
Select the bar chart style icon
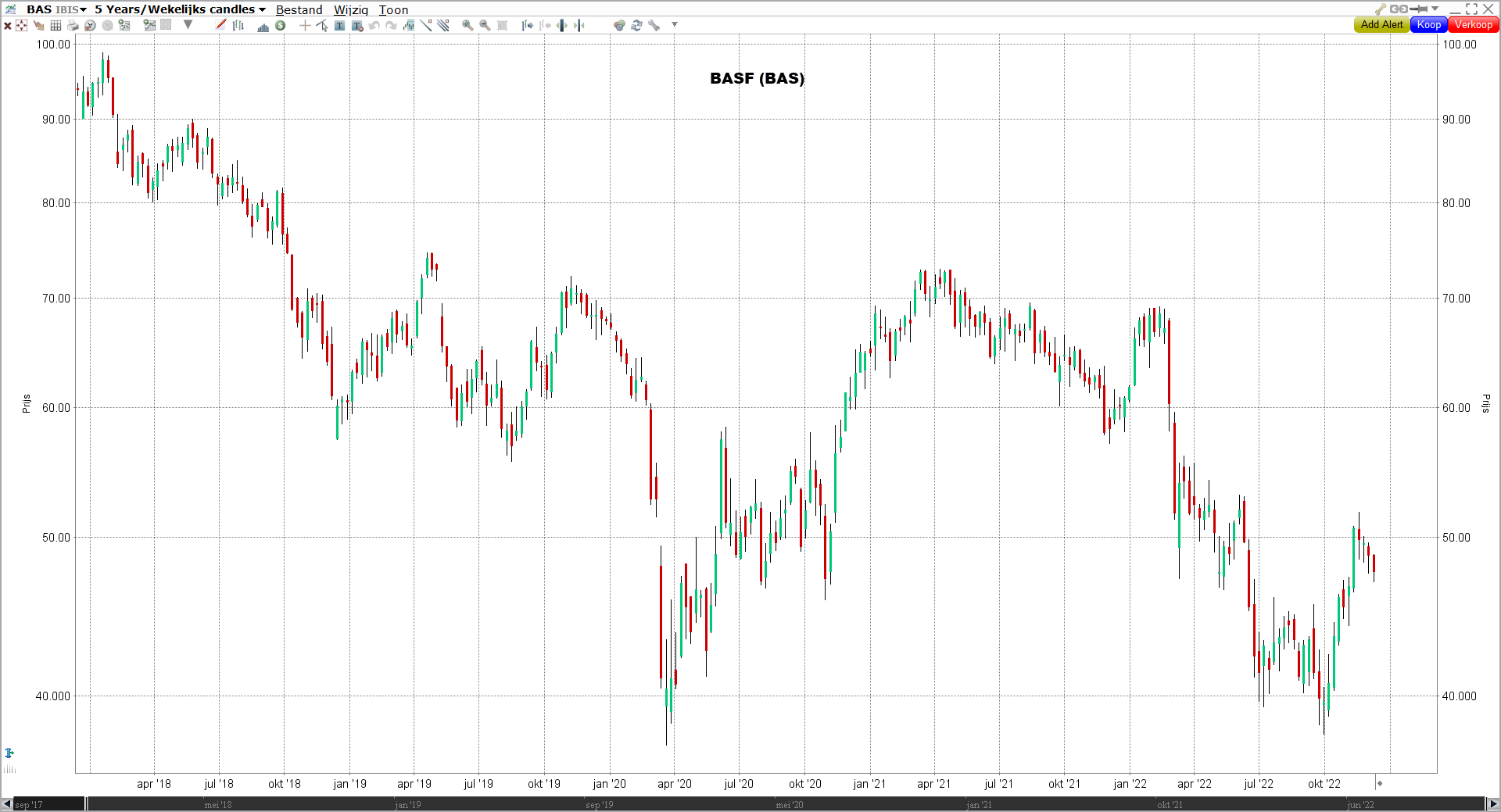coord(238,25)
